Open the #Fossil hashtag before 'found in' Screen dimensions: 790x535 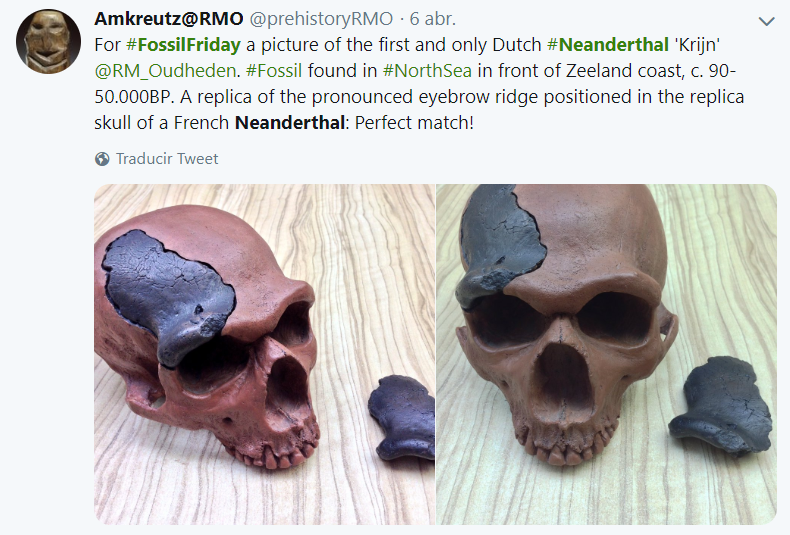tap(274, 71)
